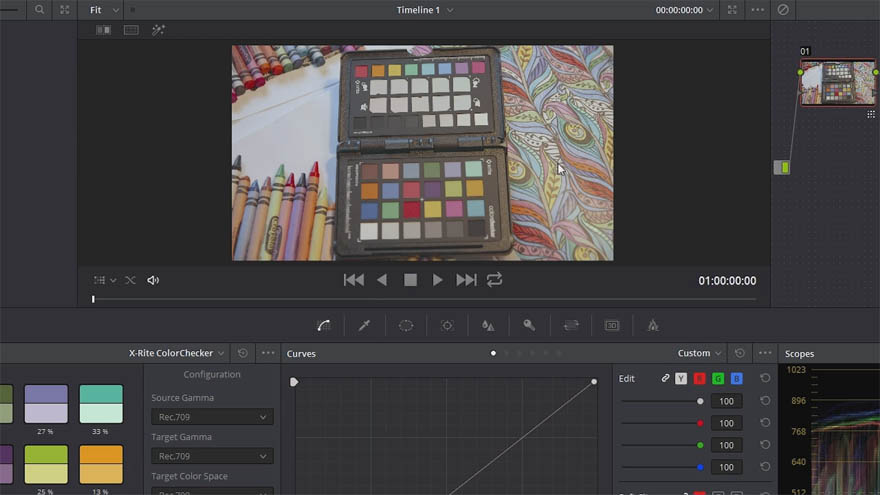This screenshot has width=880, height=495.
Task: Open the Target Gamma Rec.709 dropdown
Action: [212, 456]
